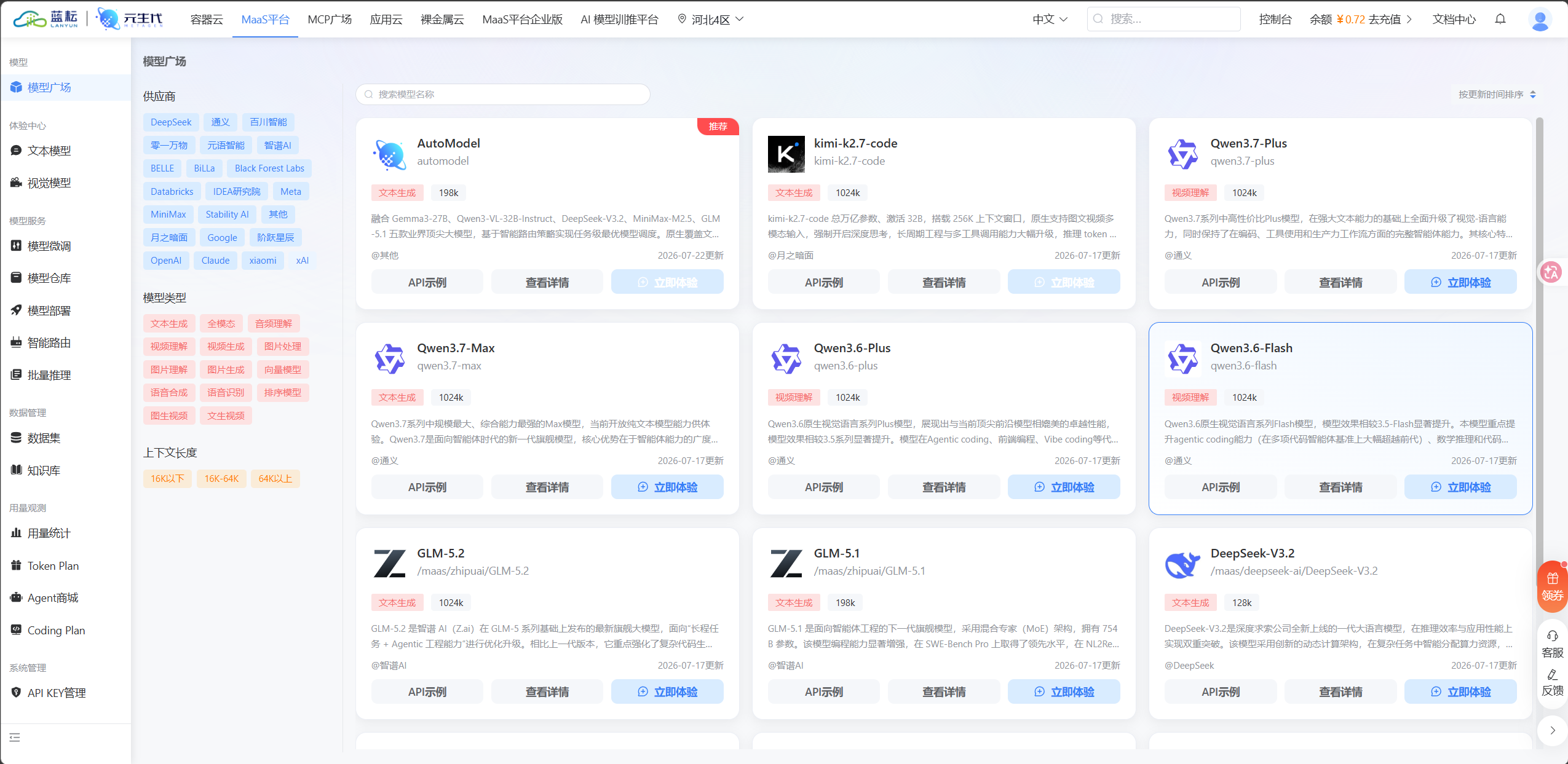Filter by DeepSeek provider
This screenshot has height=764, width=1568.
(x=171, y=122)
